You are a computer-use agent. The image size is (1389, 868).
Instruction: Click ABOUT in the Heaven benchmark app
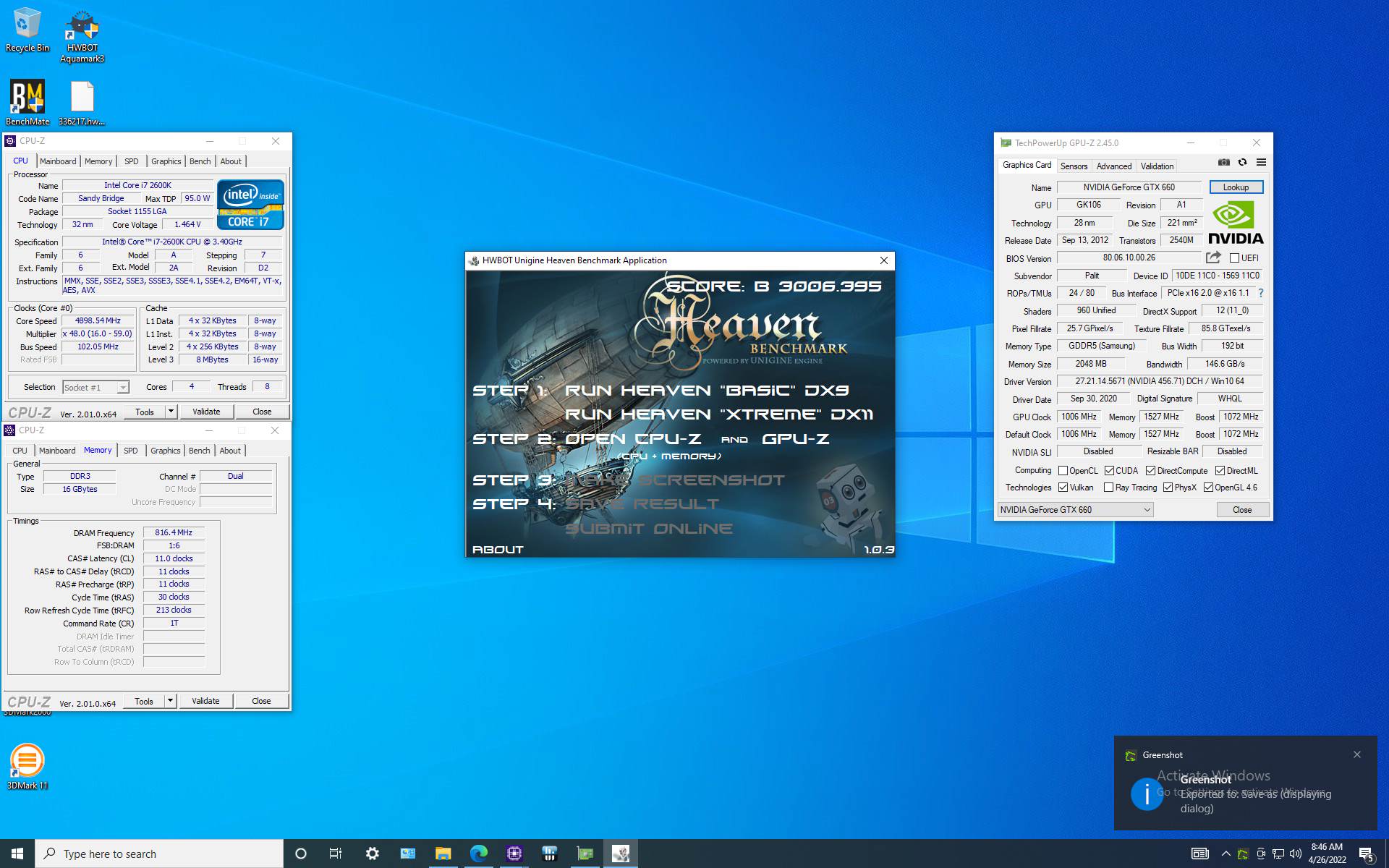click(498, 550)
